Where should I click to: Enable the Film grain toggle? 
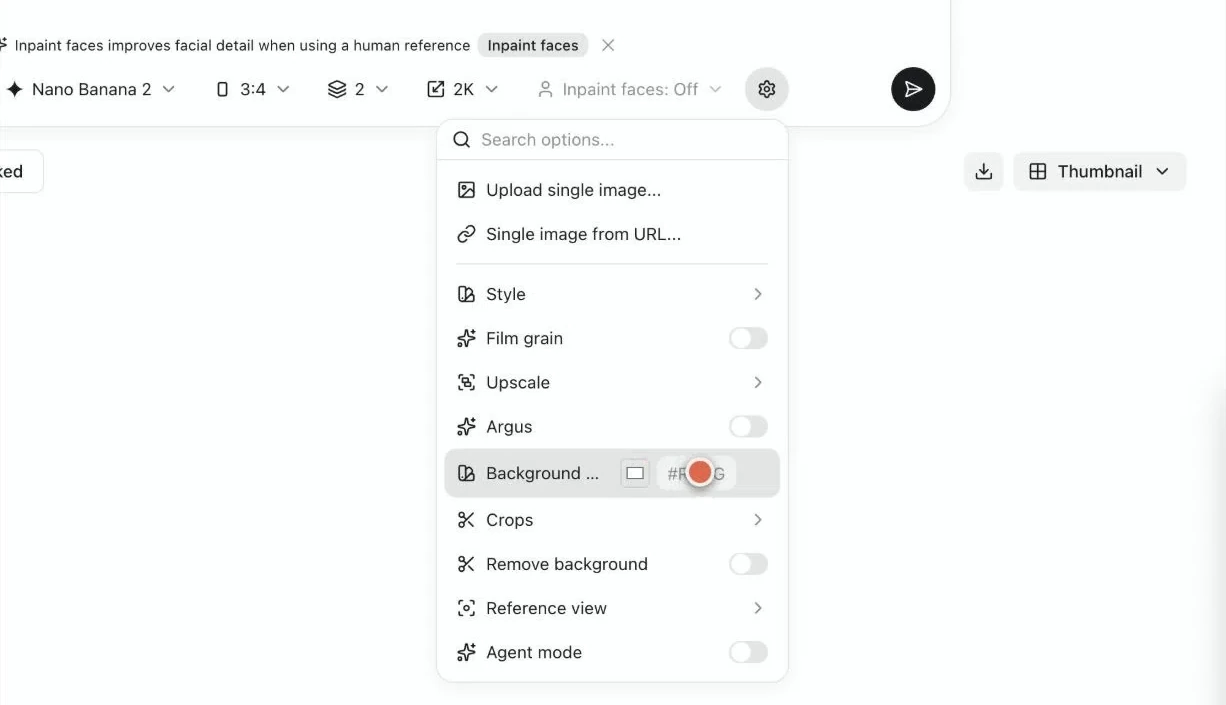pyautogui.click(x=748, y=338)
